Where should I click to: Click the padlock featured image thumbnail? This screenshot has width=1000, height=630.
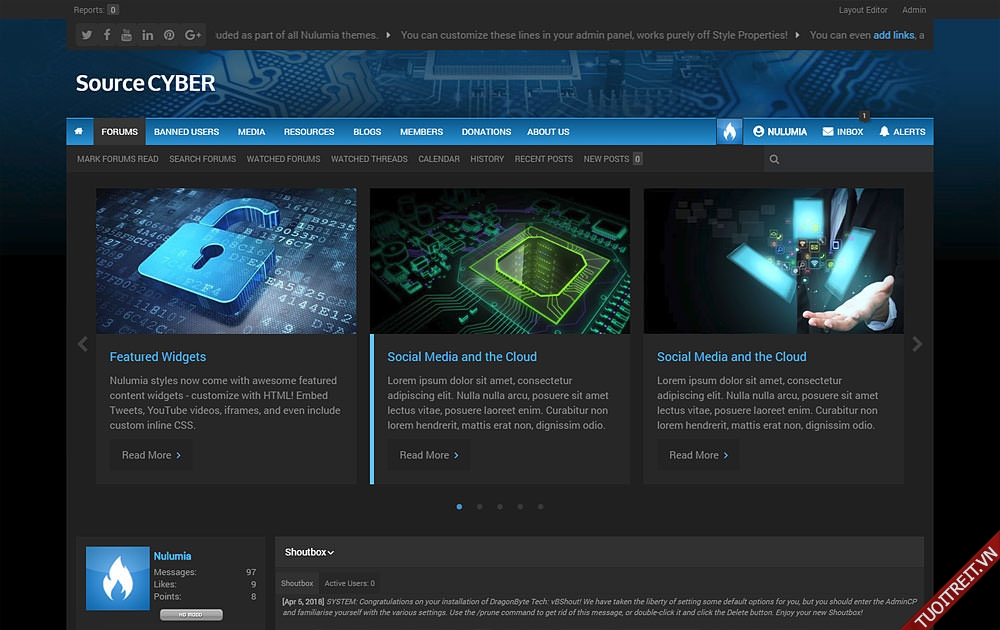click(x=226, y=261)
